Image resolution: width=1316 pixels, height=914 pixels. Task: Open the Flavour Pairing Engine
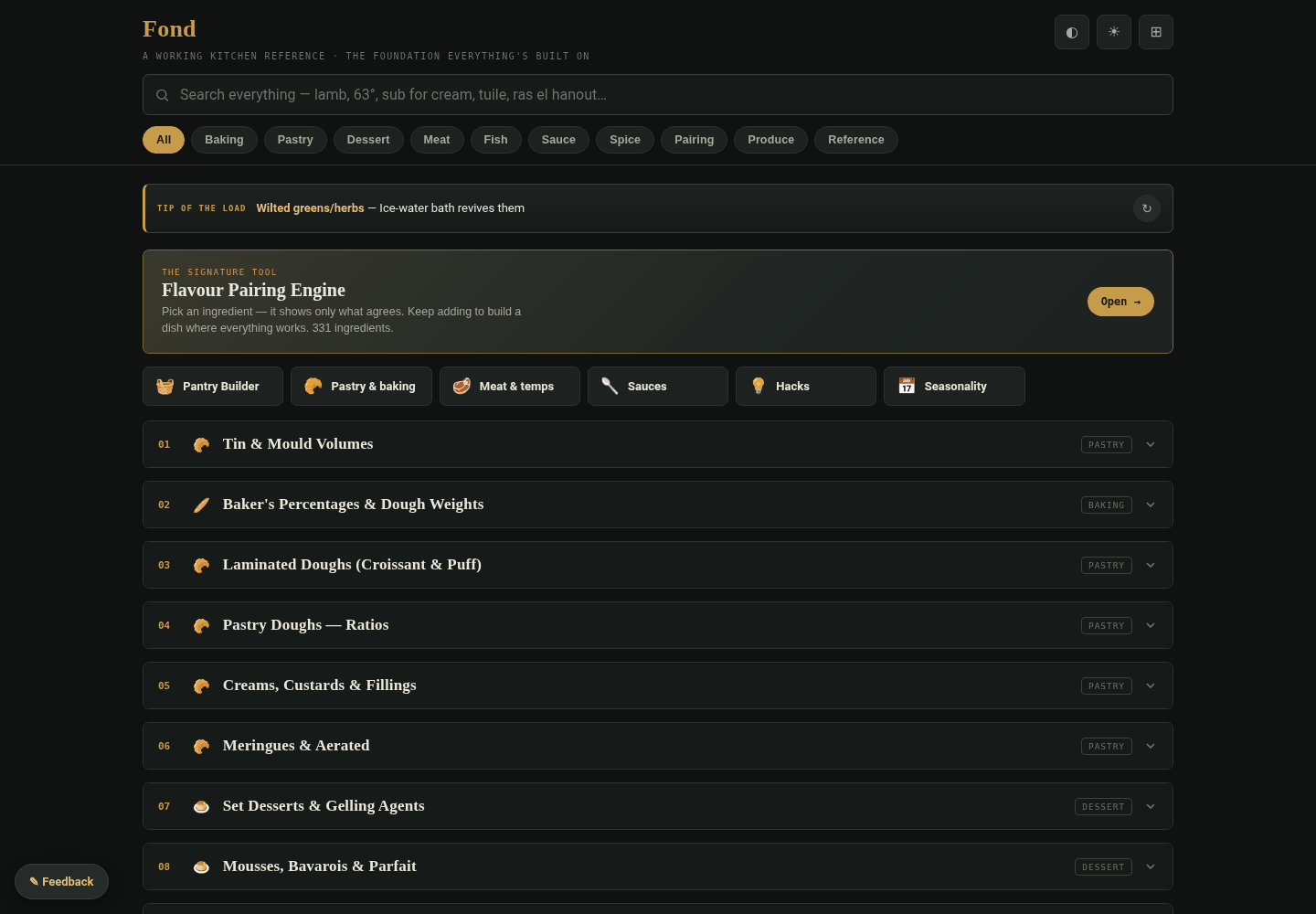click(1120, 302)
